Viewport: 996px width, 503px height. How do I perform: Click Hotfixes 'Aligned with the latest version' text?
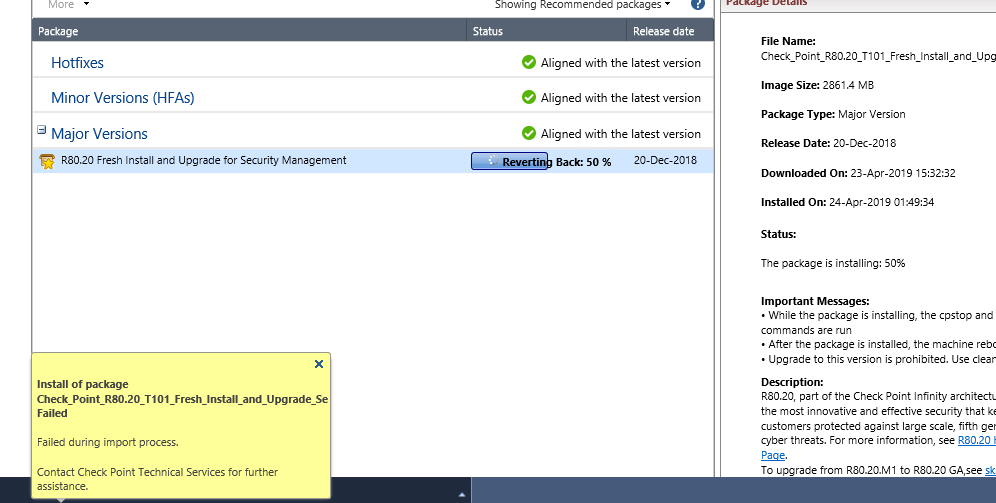[x=621, y=63]
